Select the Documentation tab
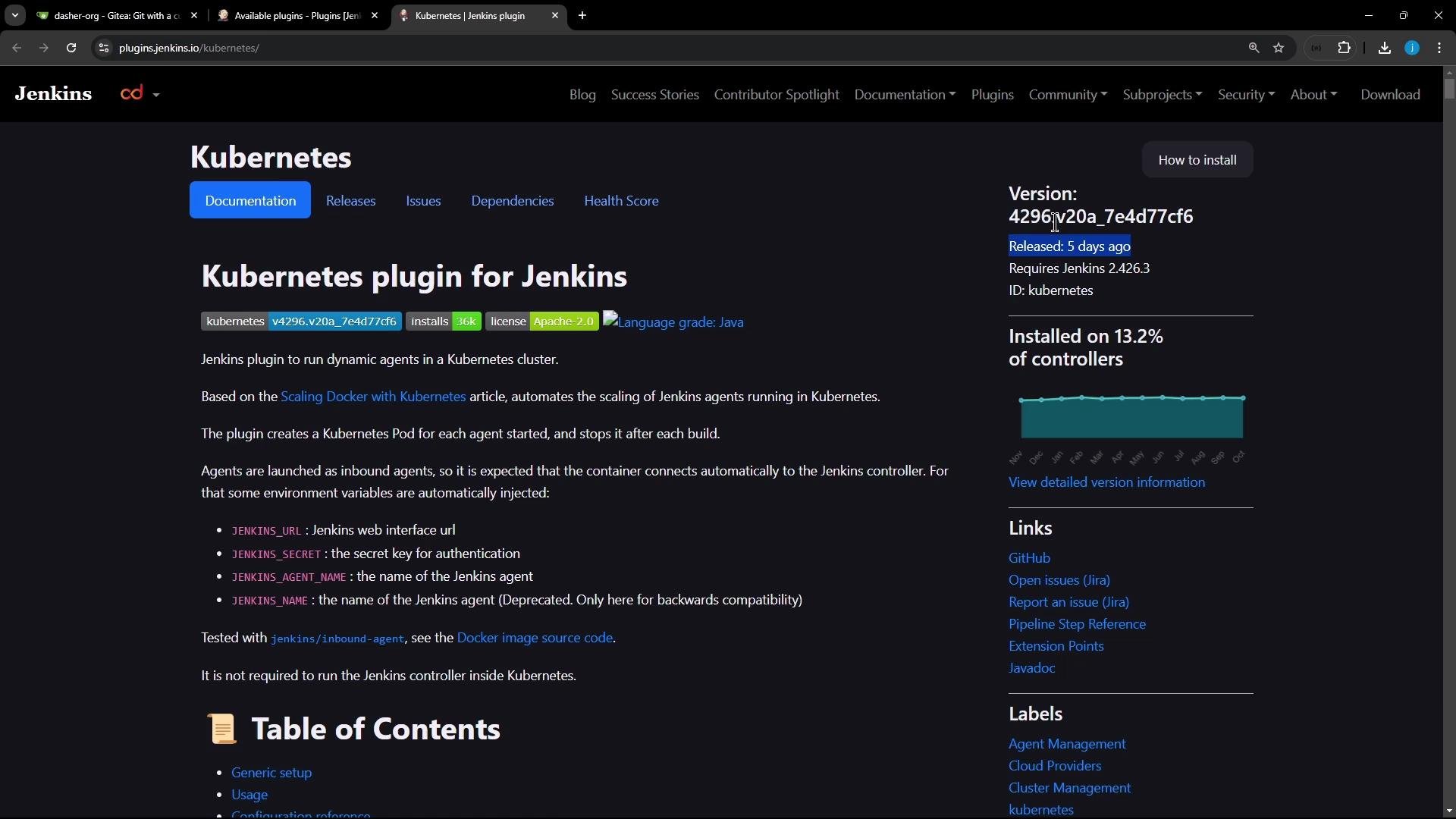 [250, 200]
